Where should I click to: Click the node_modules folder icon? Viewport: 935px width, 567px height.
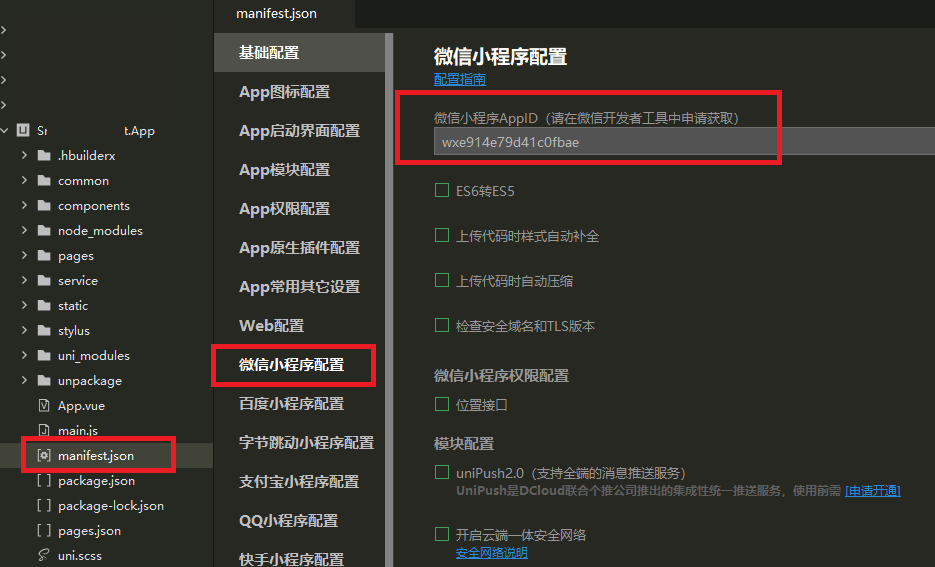tap(43, 230)
